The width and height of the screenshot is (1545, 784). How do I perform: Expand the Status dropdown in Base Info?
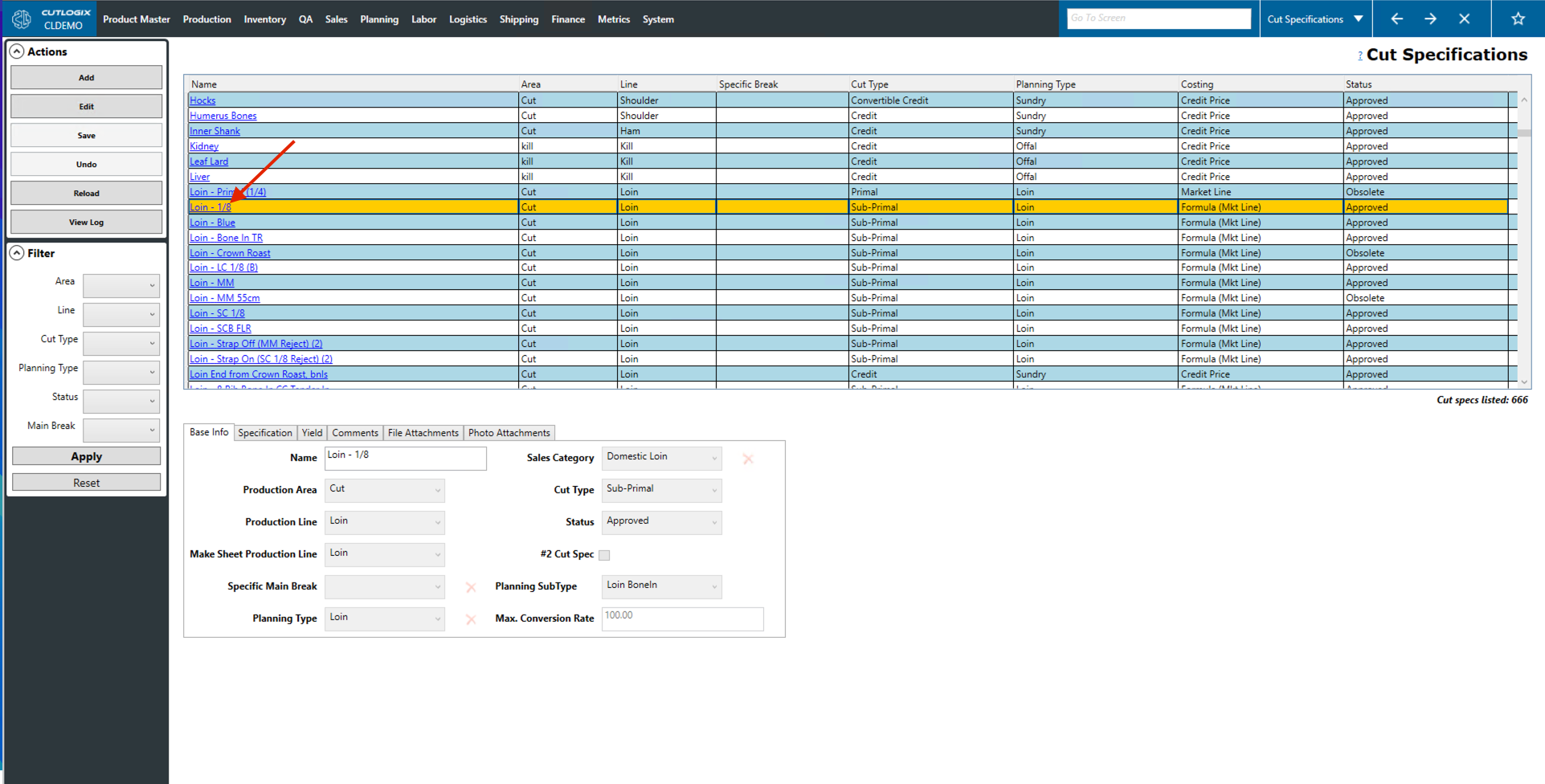tap(661, 522)
